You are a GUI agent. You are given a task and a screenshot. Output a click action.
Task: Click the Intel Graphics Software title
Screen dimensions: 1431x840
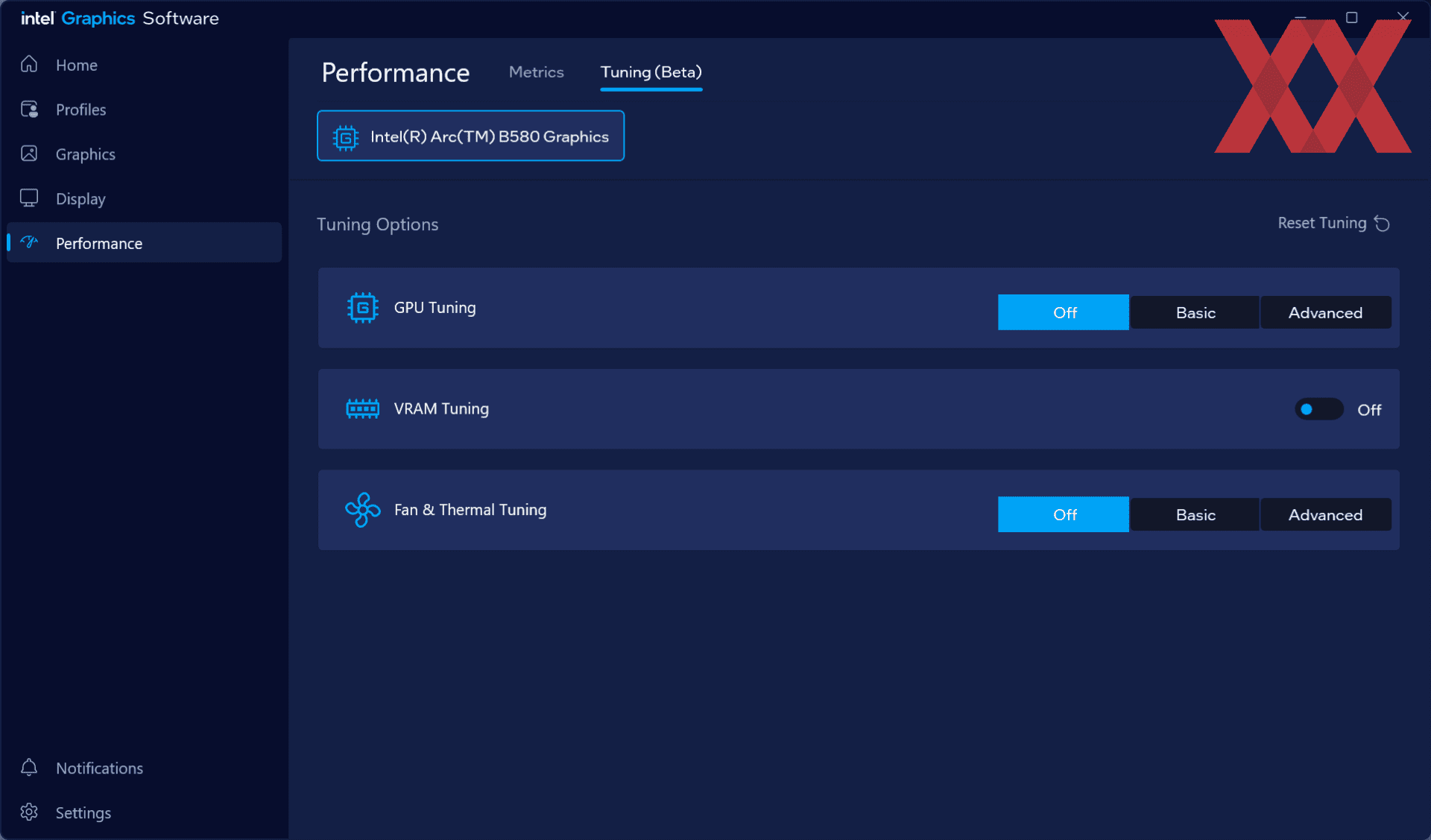click(120, 18)
